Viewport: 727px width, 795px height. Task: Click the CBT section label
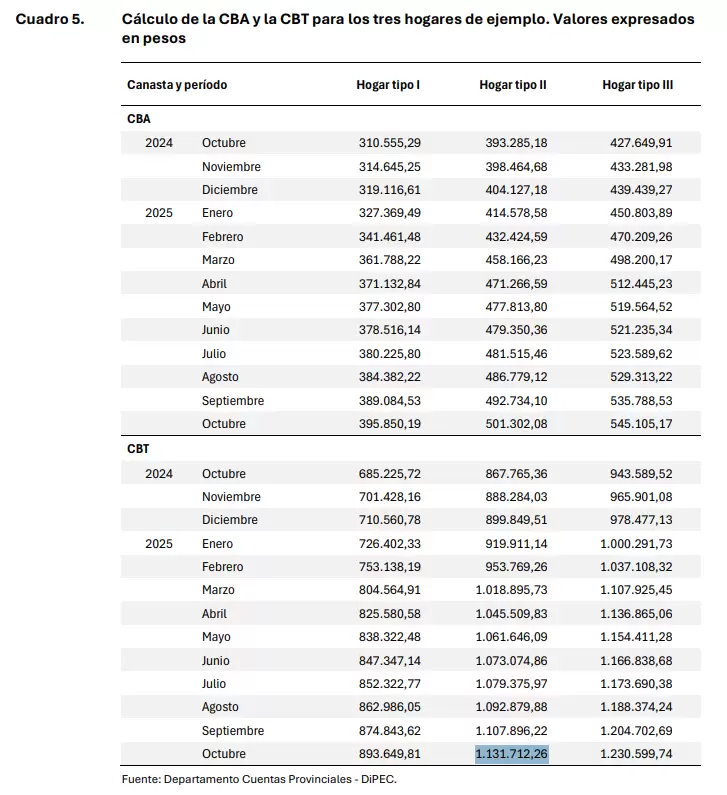138,449
